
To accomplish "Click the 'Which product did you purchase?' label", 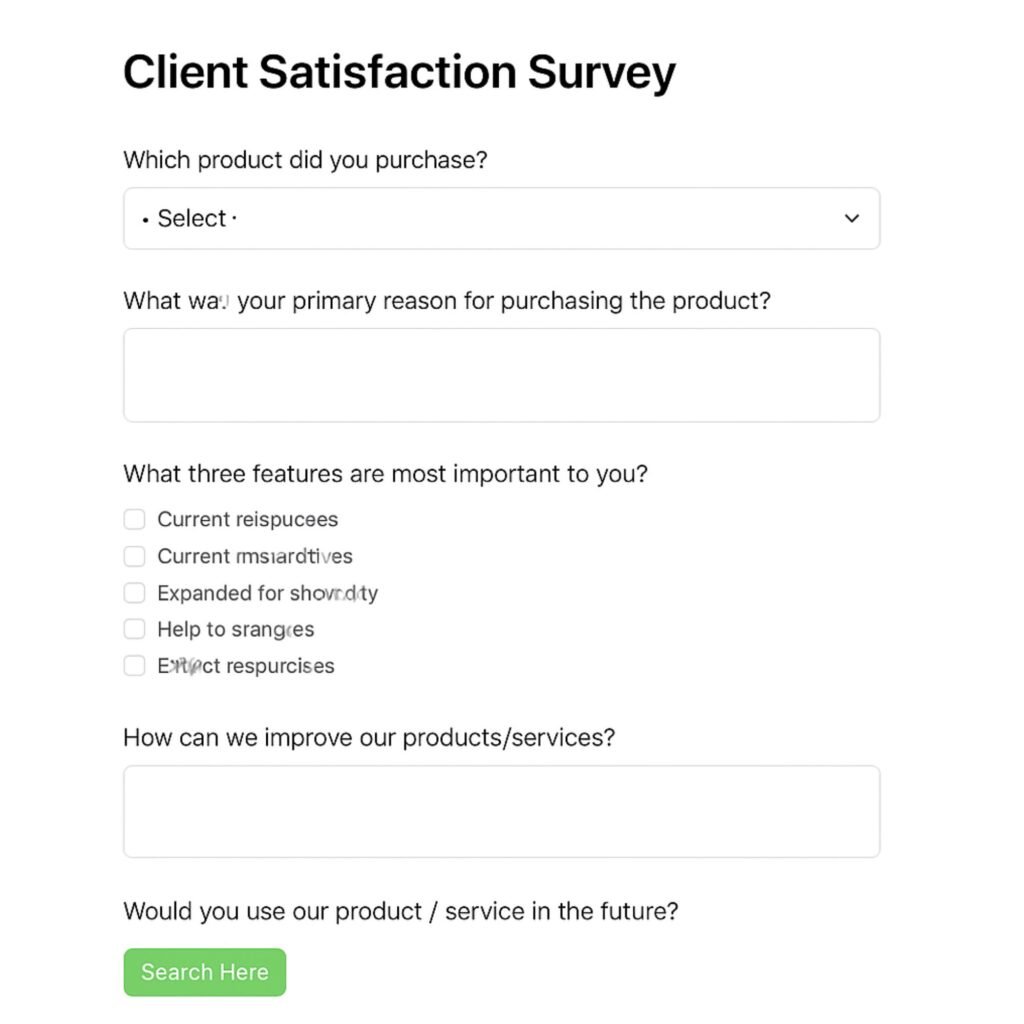I will 304,159.
